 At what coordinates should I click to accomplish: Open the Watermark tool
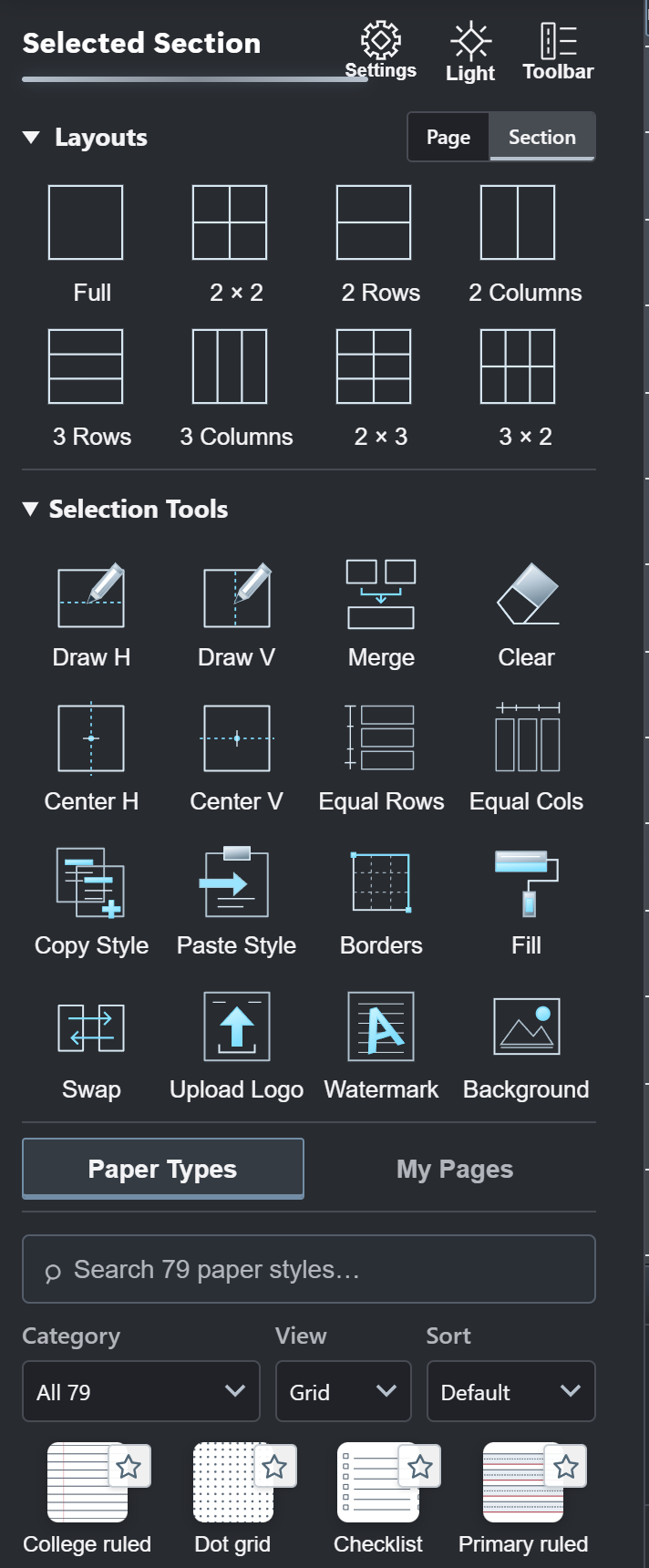[x=381, y=1026]
